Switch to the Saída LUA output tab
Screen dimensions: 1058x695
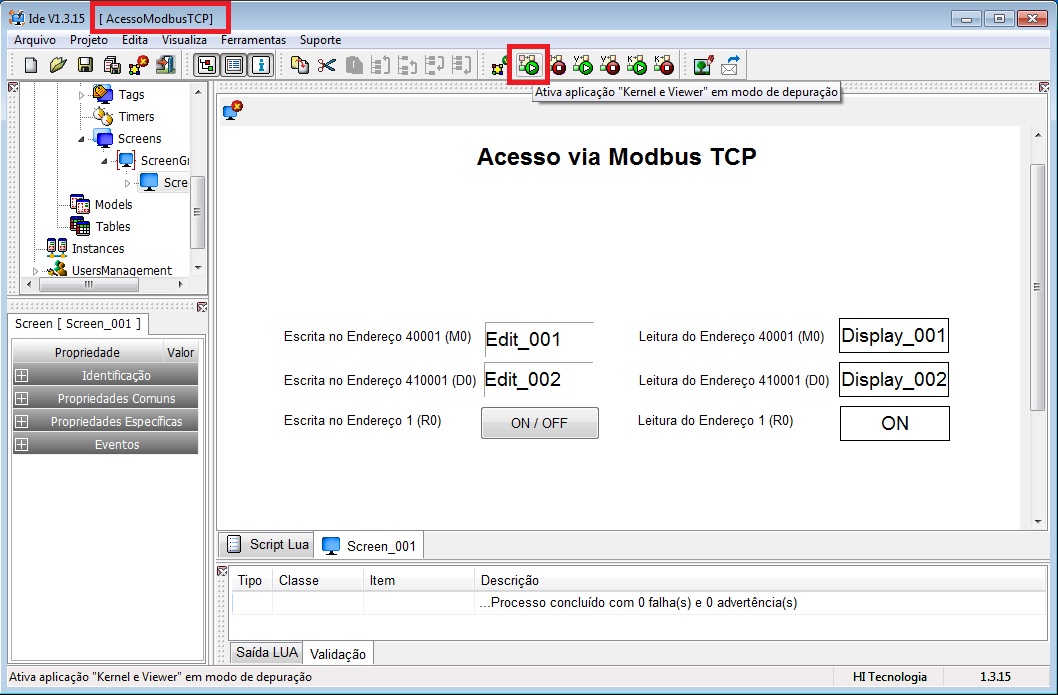(267, 652)
